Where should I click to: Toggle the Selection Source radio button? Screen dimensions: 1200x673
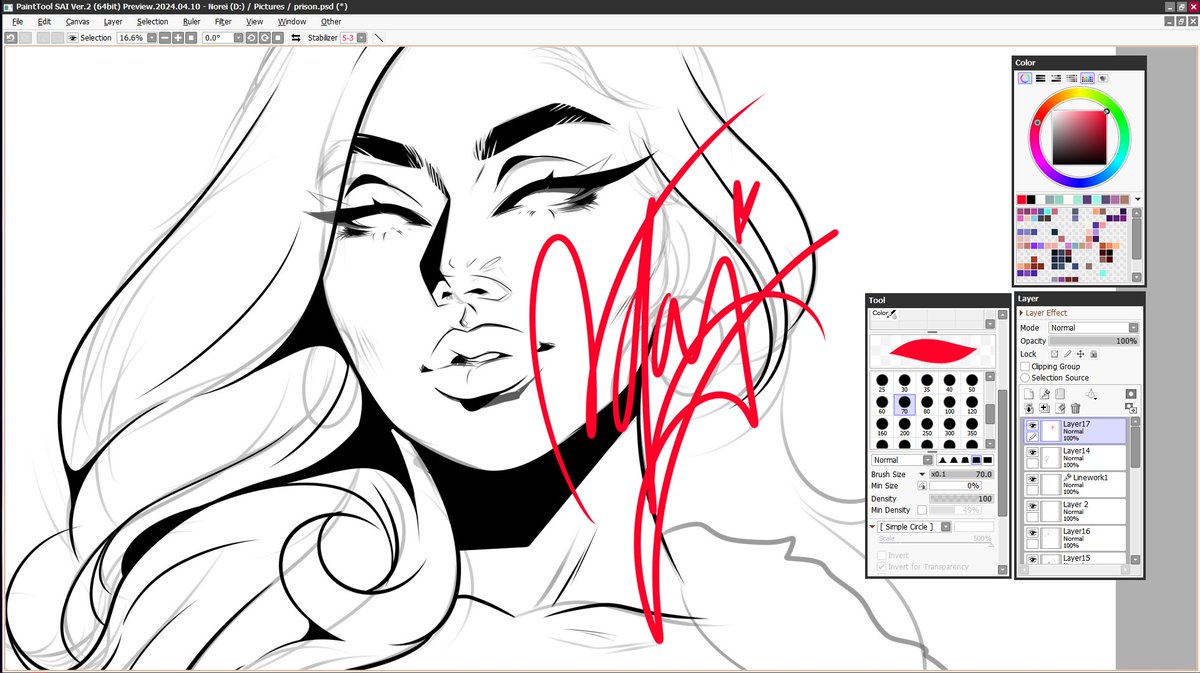coord(1025,378)
